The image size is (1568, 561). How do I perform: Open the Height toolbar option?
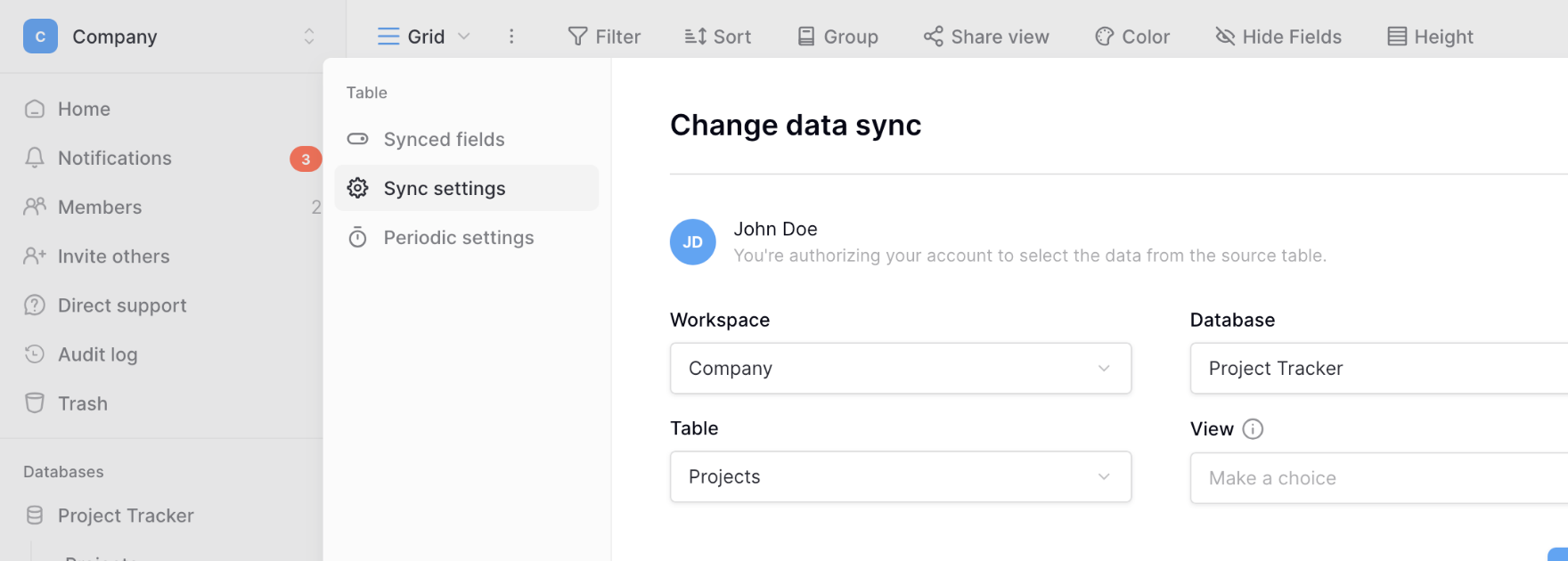[1430, 37]
